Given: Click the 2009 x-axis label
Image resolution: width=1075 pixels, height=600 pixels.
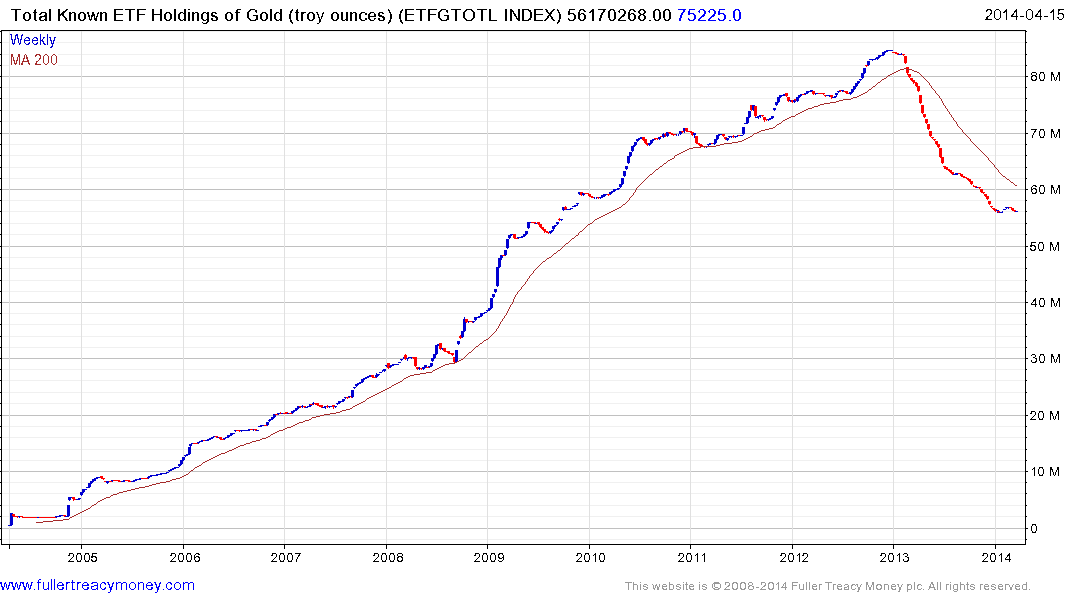Looking at the screenshot, I should 490,557.
